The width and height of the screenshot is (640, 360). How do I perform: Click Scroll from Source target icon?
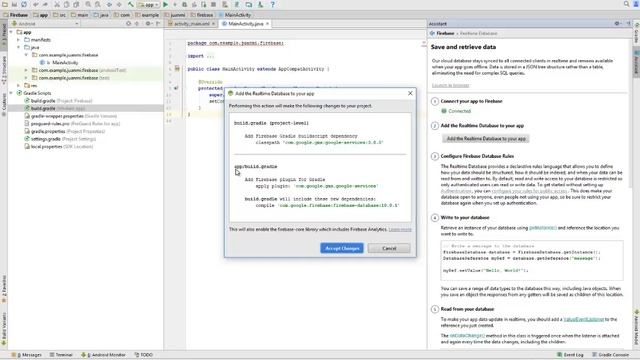tap(129, 24)
